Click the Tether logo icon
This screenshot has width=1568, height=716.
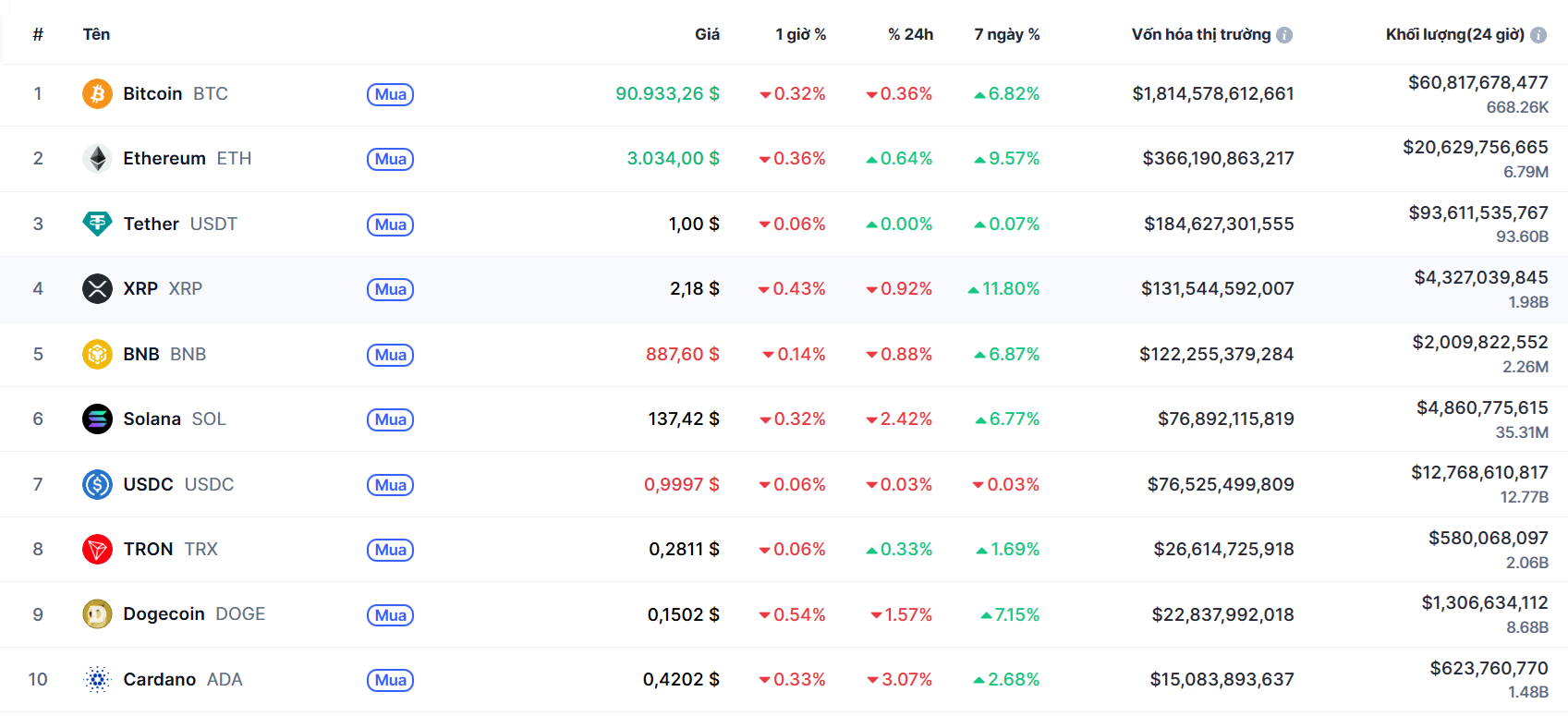97,224
